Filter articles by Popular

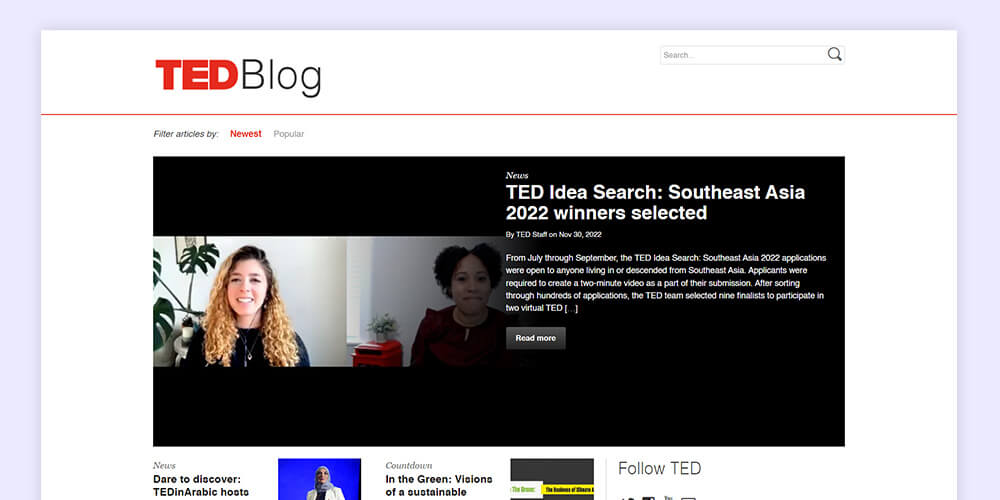click(288, 134)
